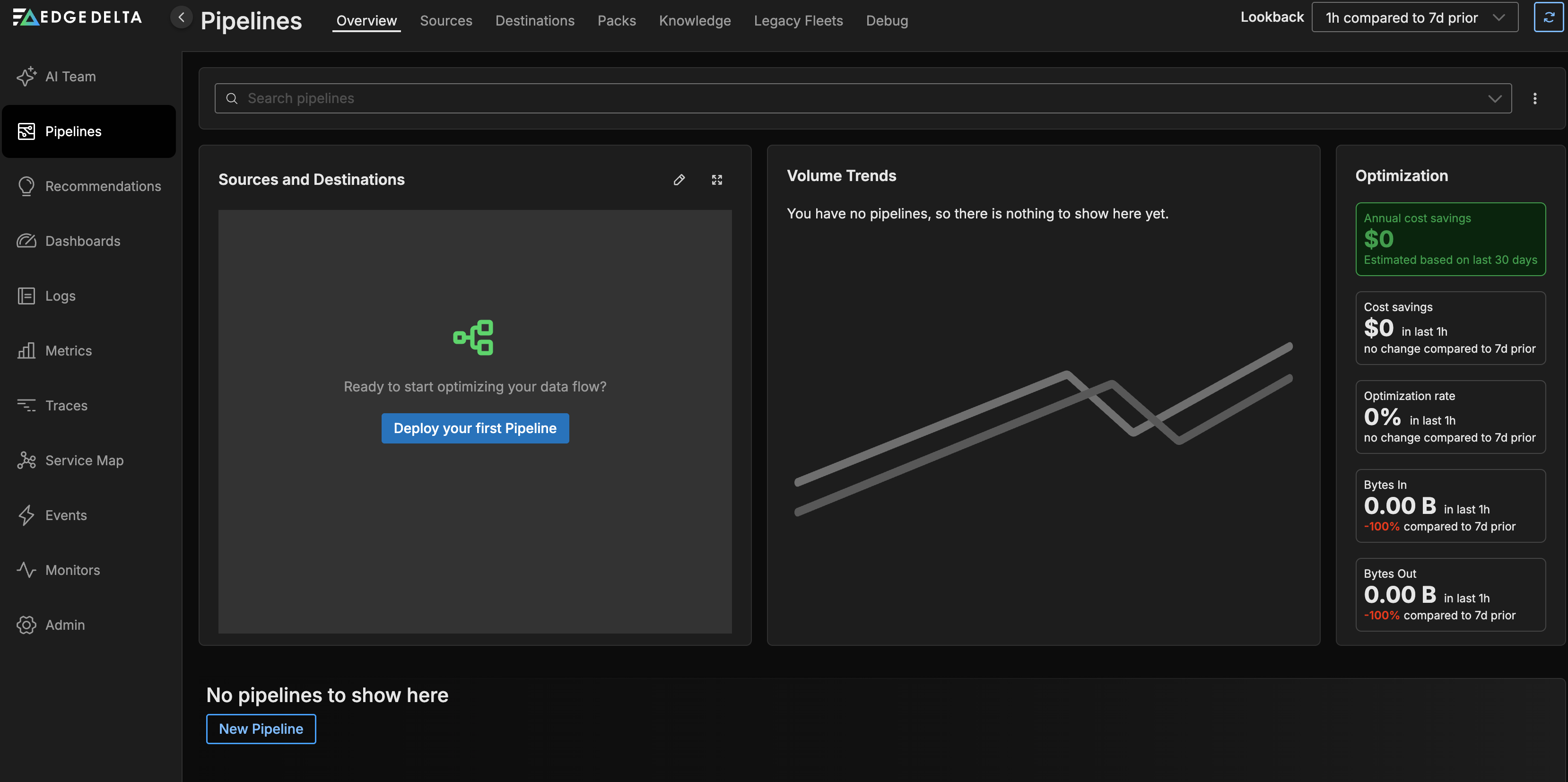Go to Service Map in the sidebar
1568x782 pixels.
[x=84, y=460]
